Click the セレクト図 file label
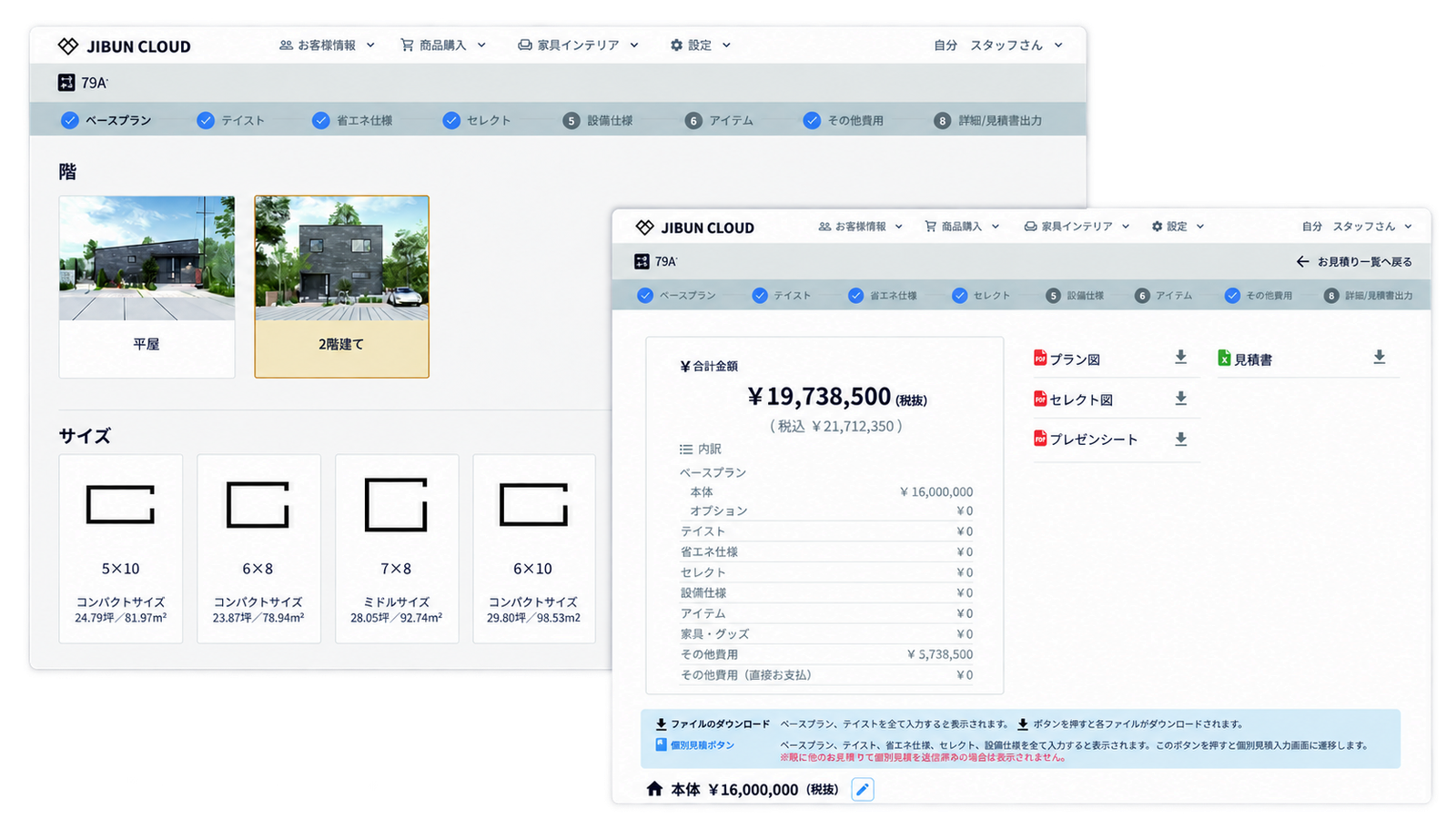1456x819 pixels. pos(1081,400)
